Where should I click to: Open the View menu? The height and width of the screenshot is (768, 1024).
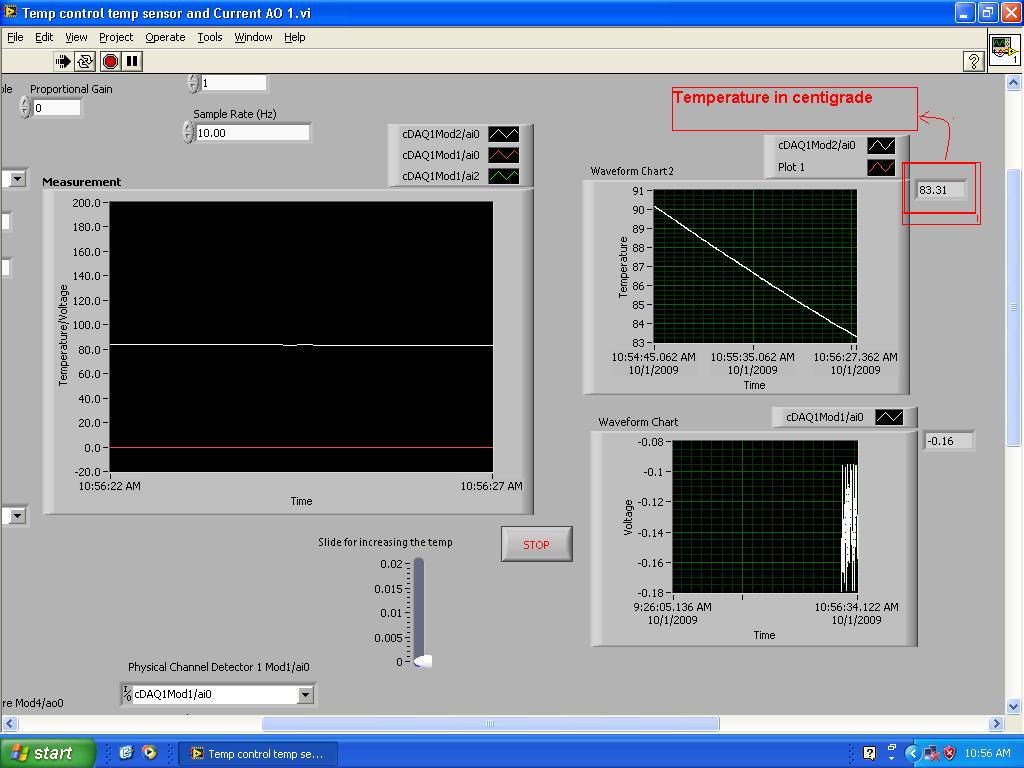(76, 37)
